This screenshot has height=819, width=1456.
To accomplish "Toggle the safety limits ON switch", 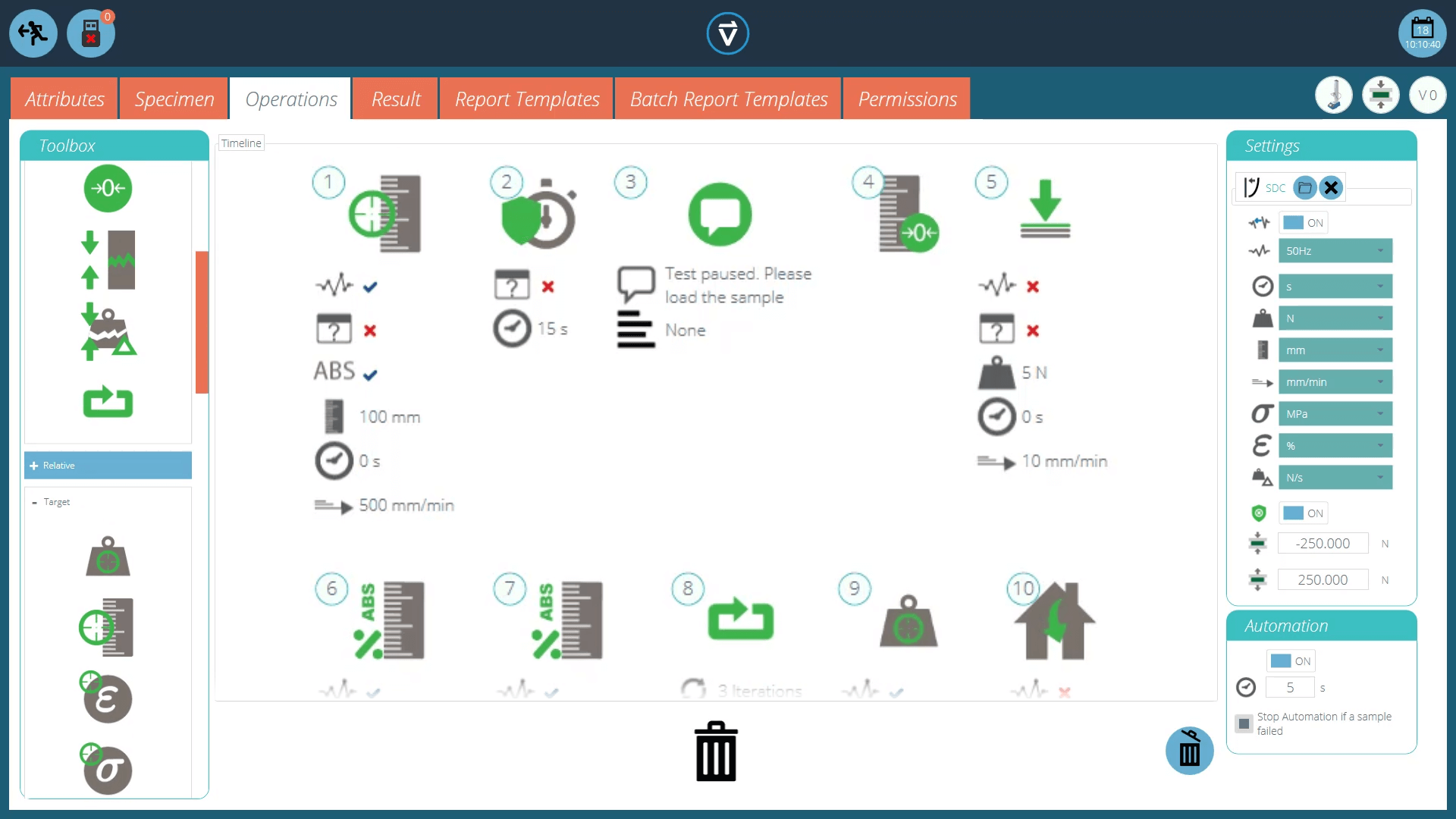I will pyautogui.click(x=1304, y=513).
